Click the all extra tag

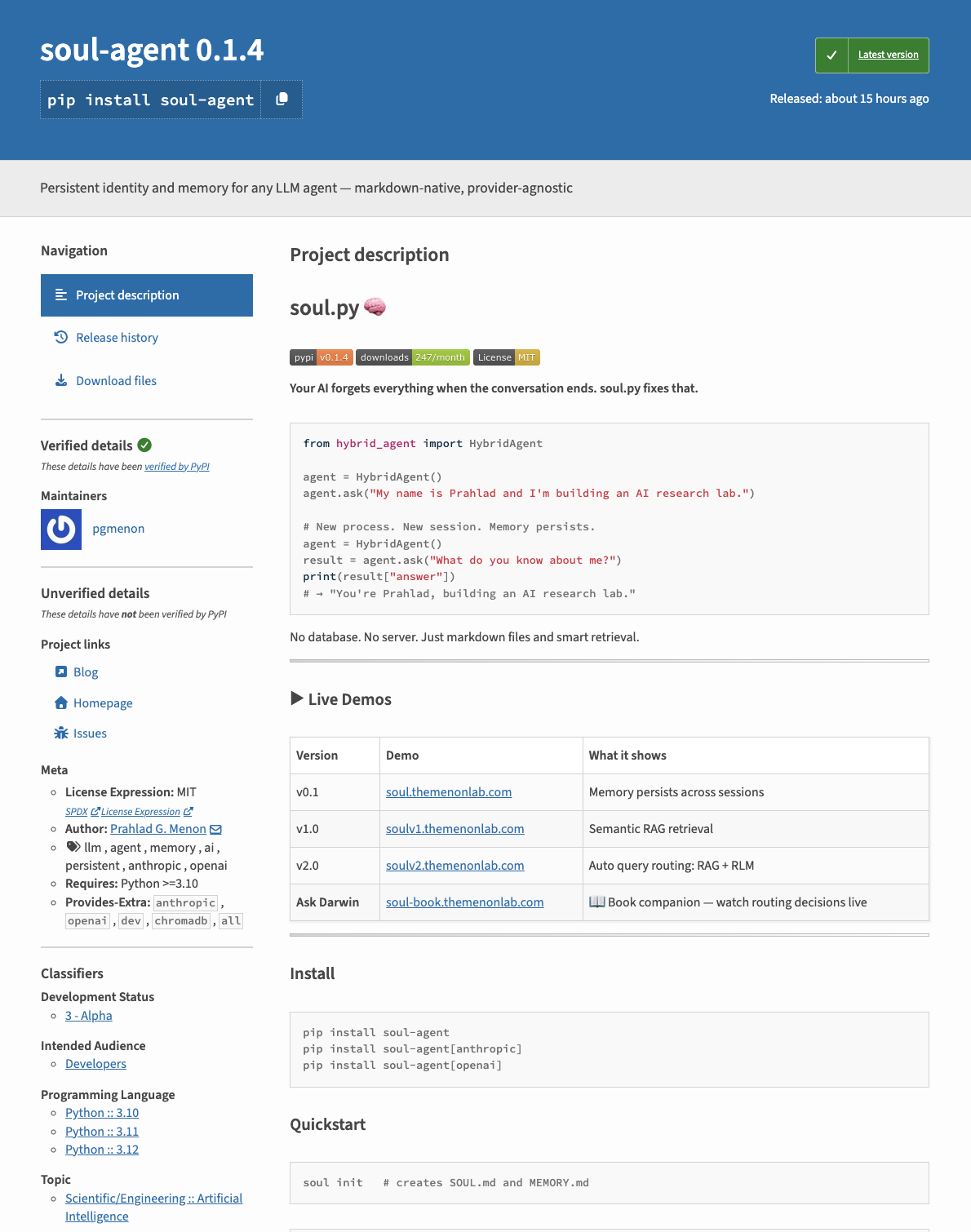point(231,921)
